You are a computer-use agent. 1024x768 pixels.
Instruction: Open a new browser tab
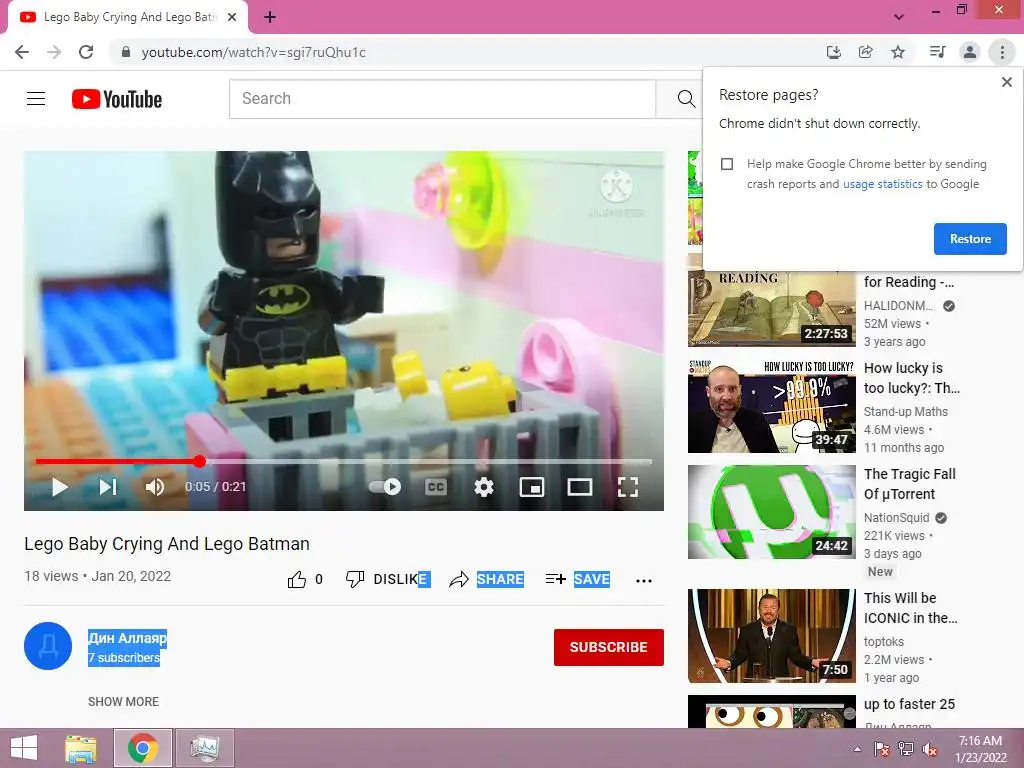(270, 18)
